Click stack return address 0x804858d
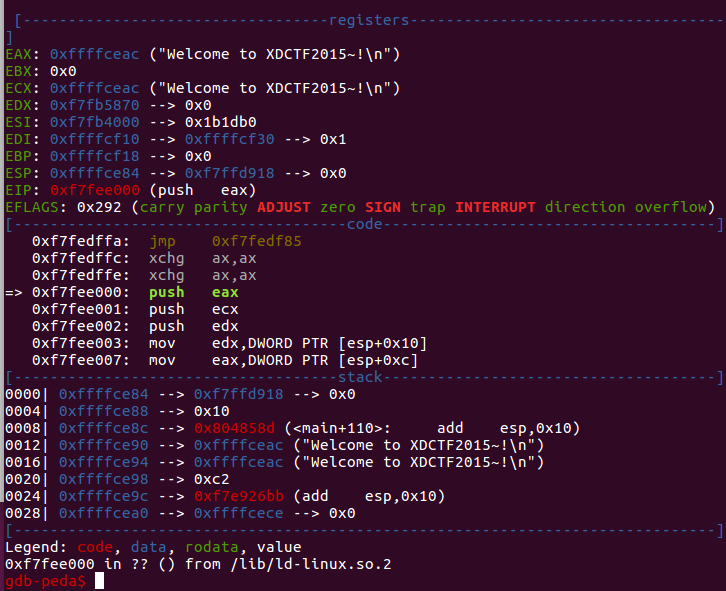This screenshot has width=726, height=591. [234, 428]
